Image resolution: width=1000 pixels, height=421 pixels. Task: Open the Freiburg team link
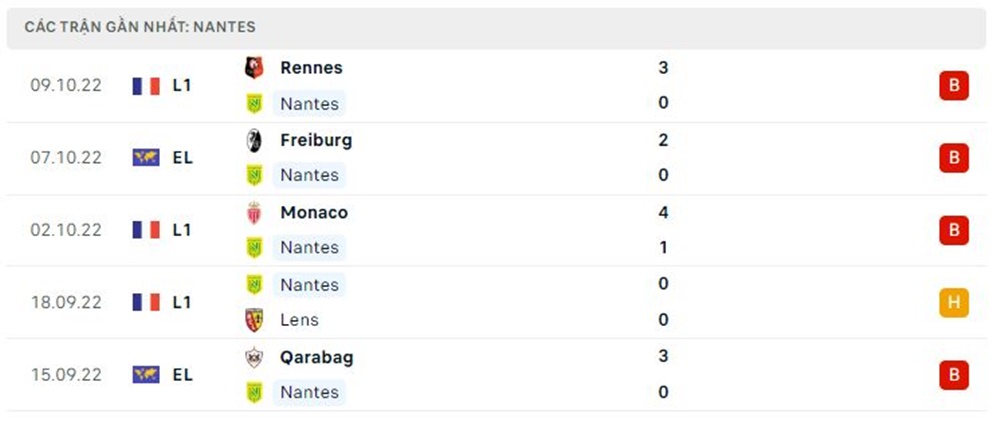316,140
